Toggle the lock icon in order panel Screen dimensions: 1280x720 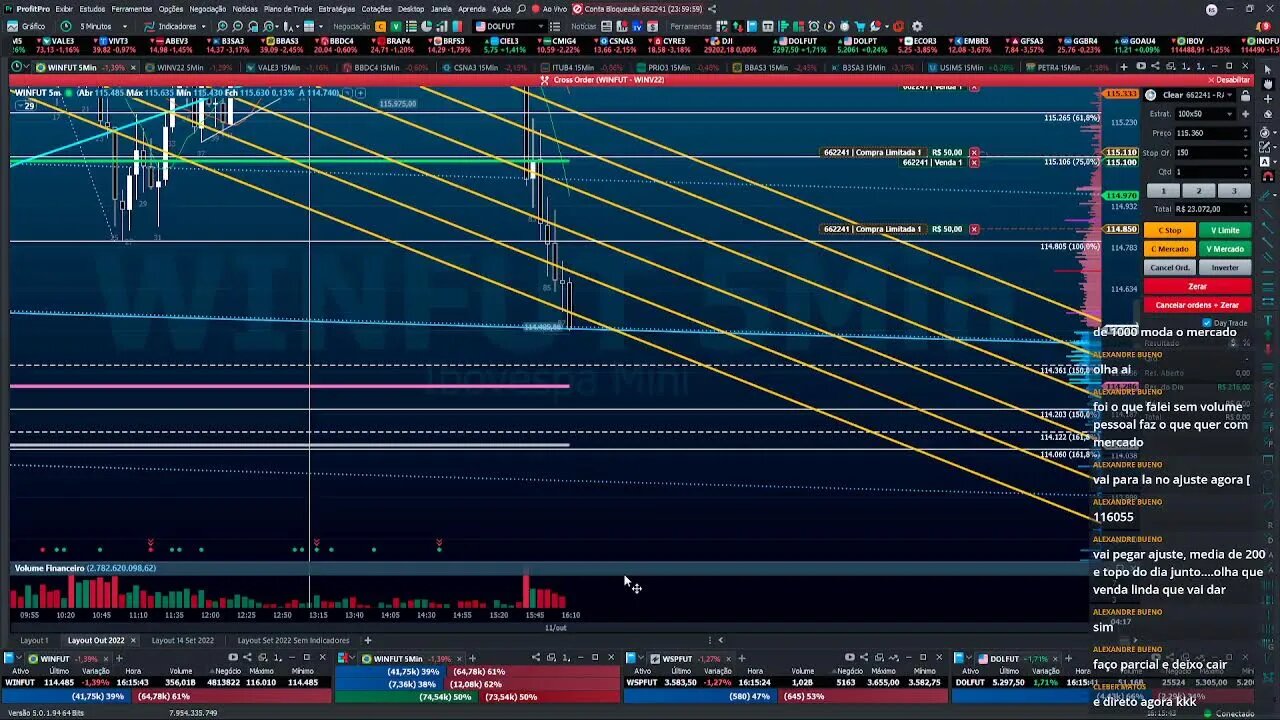[1245, 96]
